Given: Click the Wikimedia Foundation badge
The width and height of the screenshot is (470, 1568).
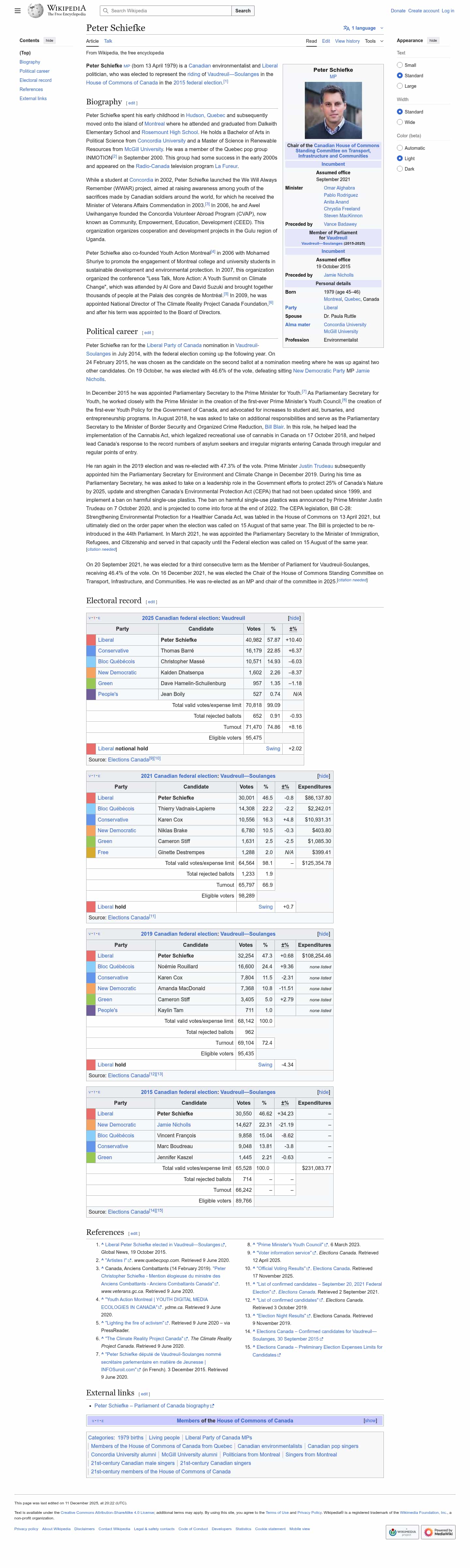Looking at the screenshot, I should pyautogui.click(x=402, y=1532).
